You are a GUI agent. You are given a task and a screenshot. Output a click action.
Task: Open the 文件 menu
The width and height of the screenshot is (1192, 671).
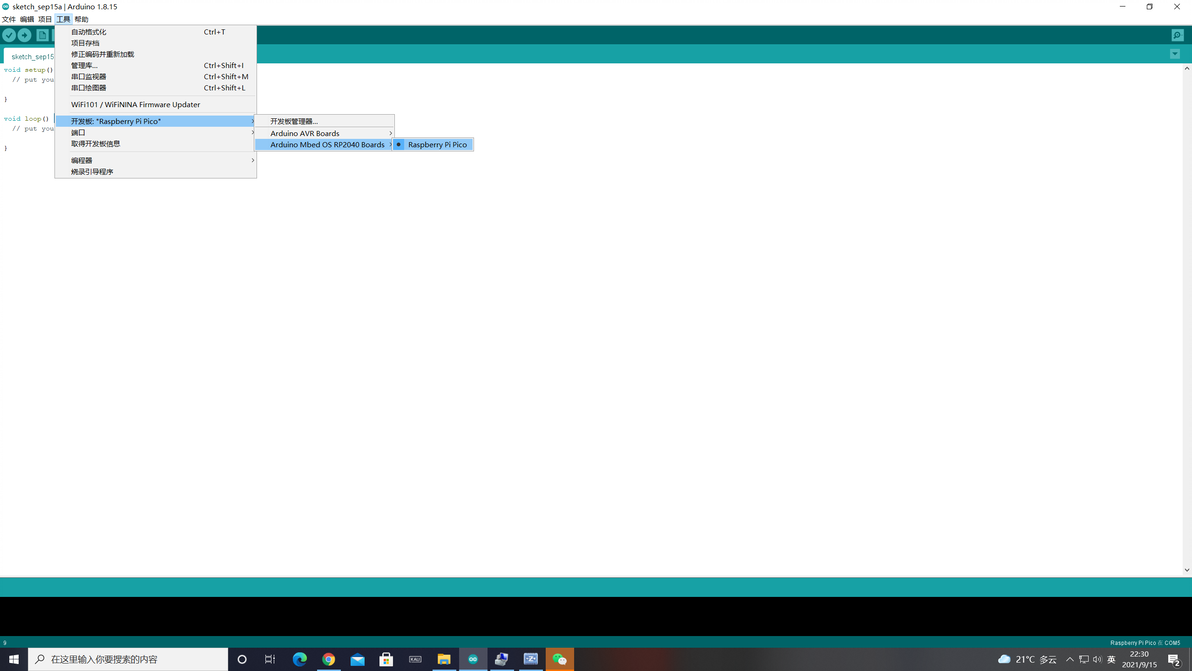pos(8,19)
